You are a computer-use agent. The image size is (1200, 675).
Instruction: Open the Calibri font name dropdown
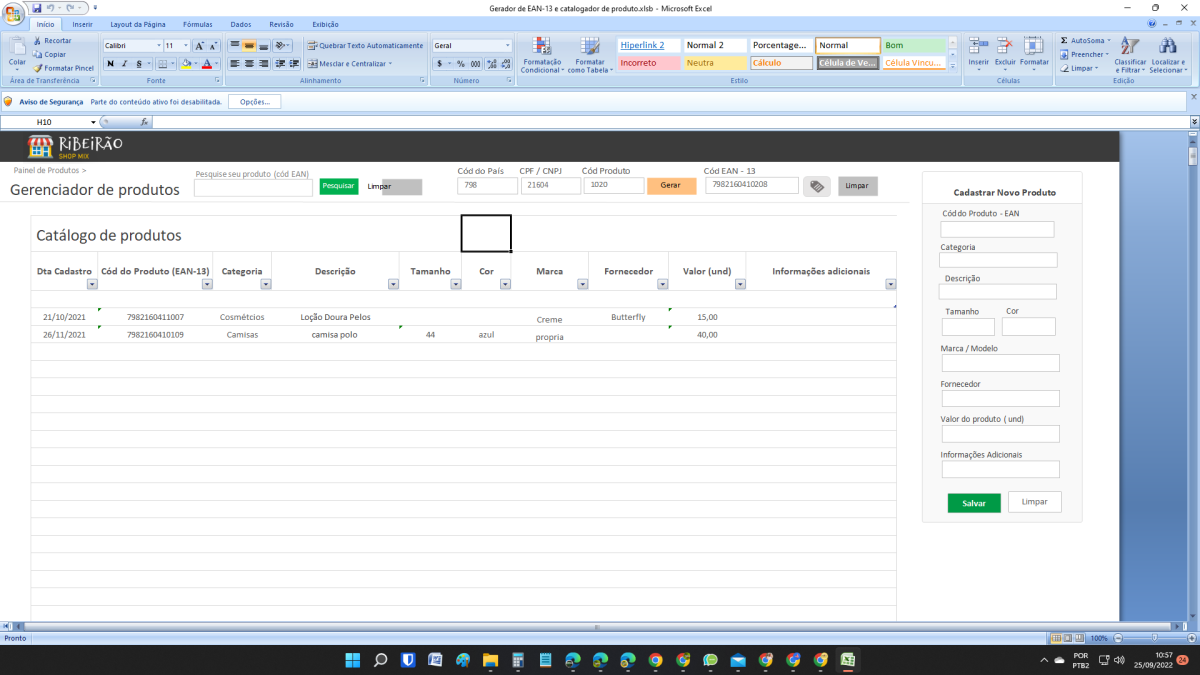click(x=158, y=46)
